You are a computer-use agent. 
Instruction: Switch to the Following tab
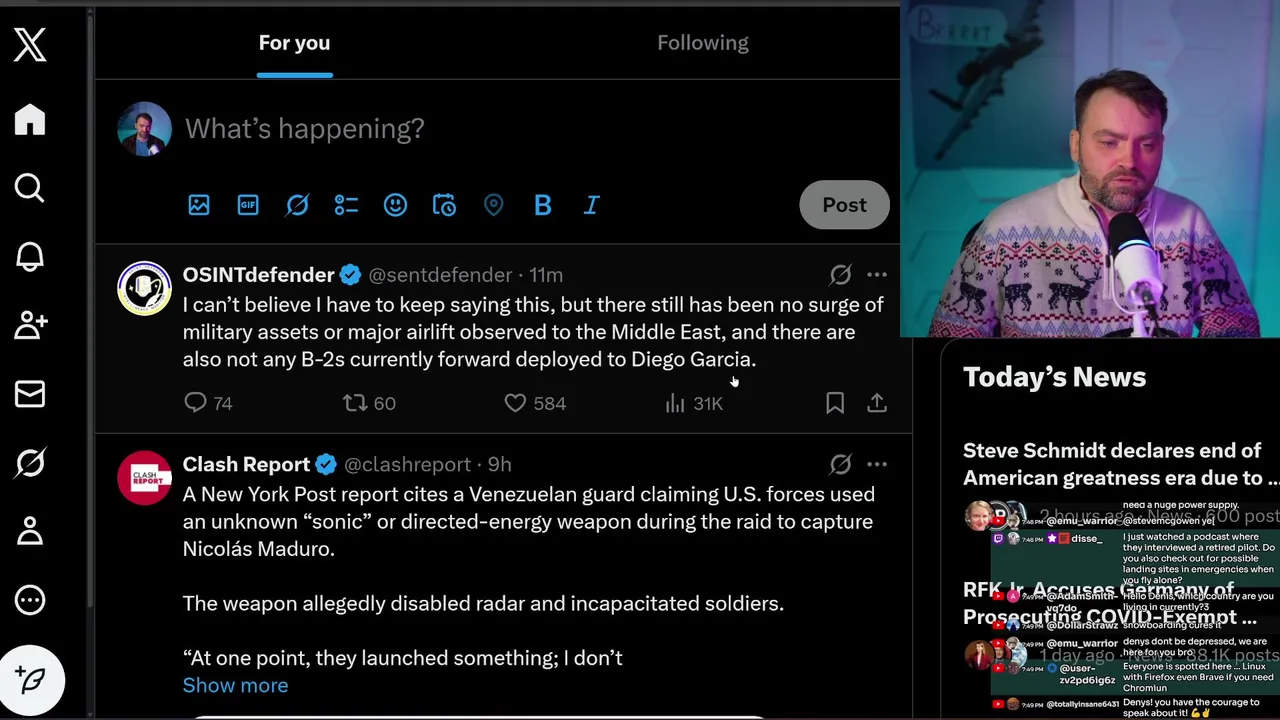(702, 43)
